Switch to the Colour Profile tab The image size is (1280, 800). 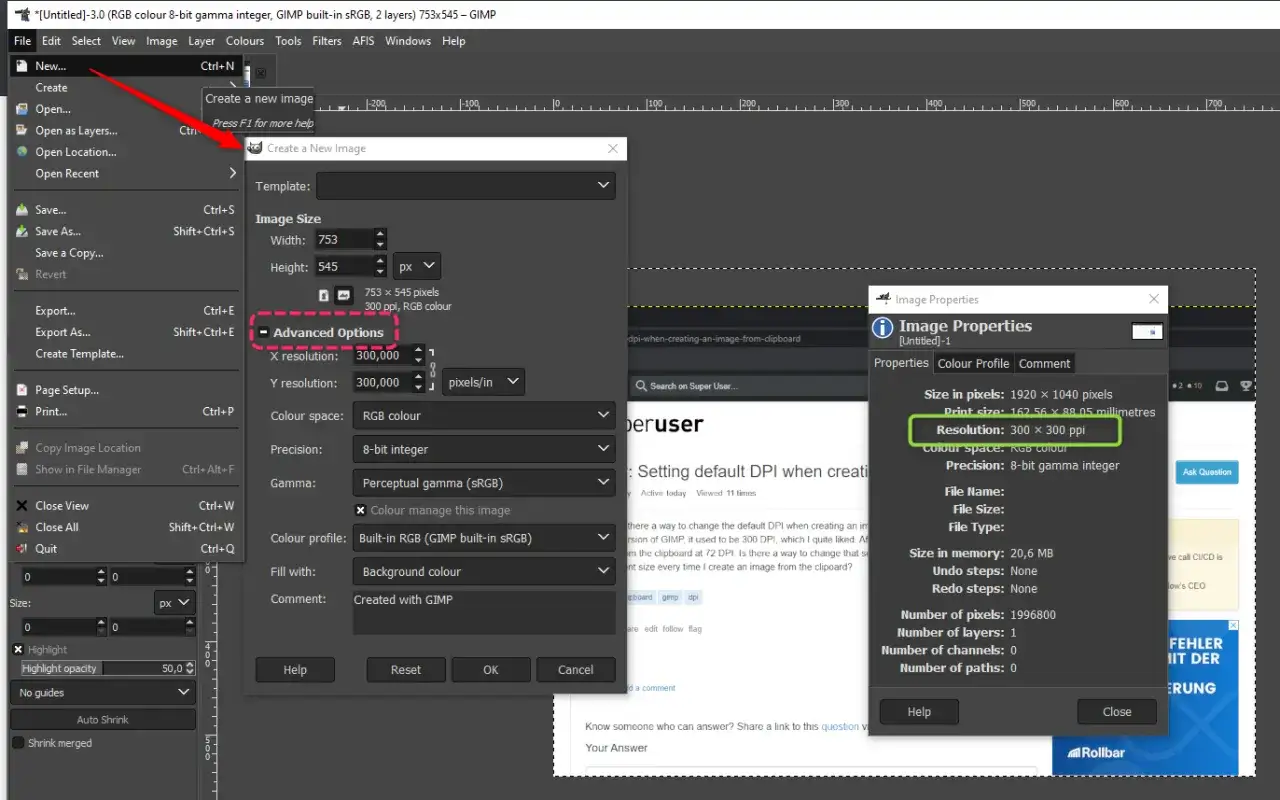tap(973, 363)
